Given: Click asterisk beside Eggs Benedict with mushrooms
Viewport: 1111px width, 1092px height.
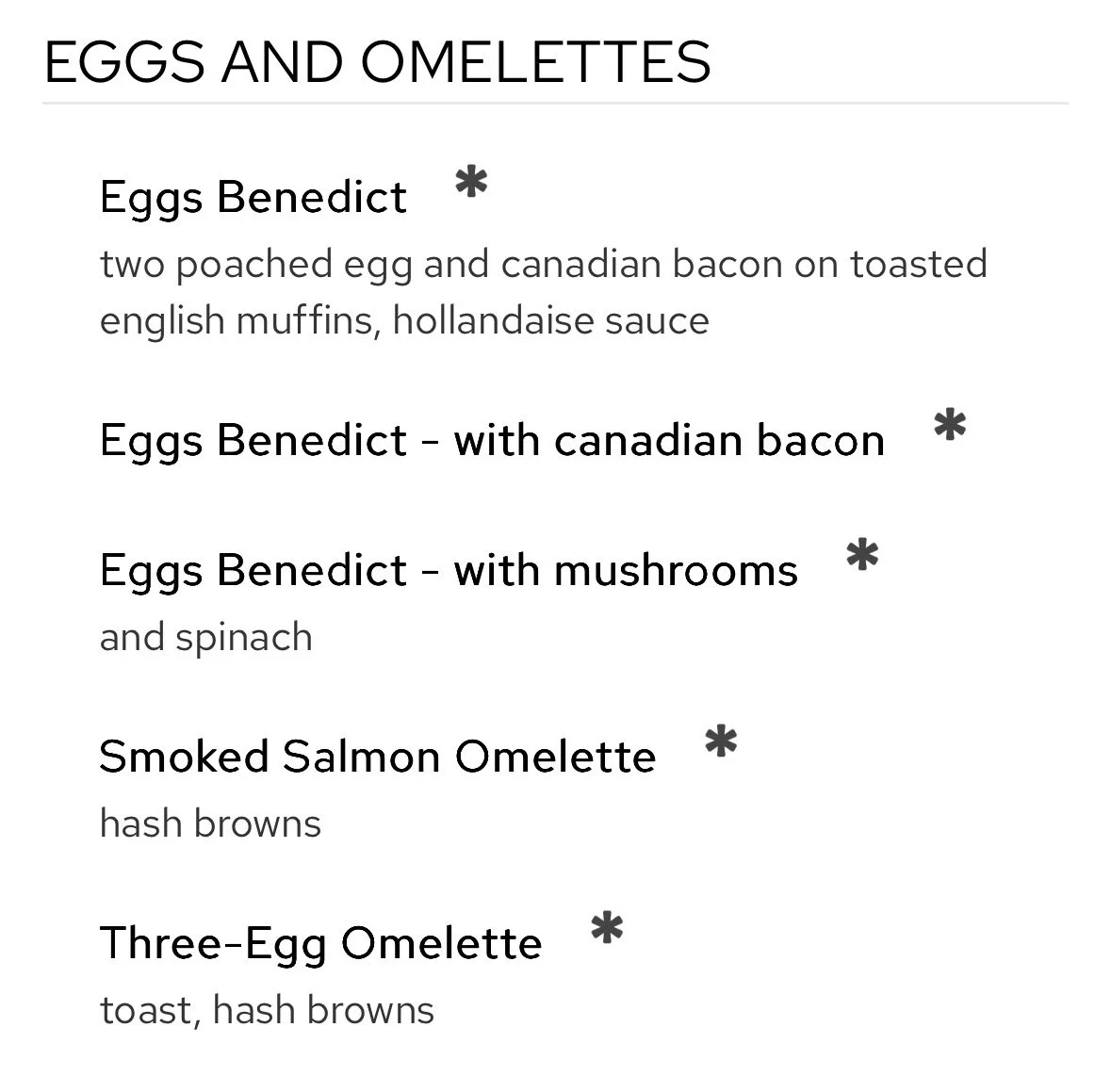Looking at the screenshot, I should pyautogui.click(x=862, y=555).
